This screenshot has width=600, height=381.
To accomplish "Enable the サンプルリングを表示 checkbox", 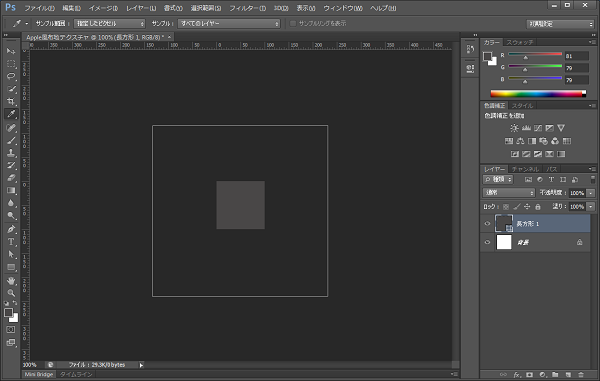I will point(293,24).
